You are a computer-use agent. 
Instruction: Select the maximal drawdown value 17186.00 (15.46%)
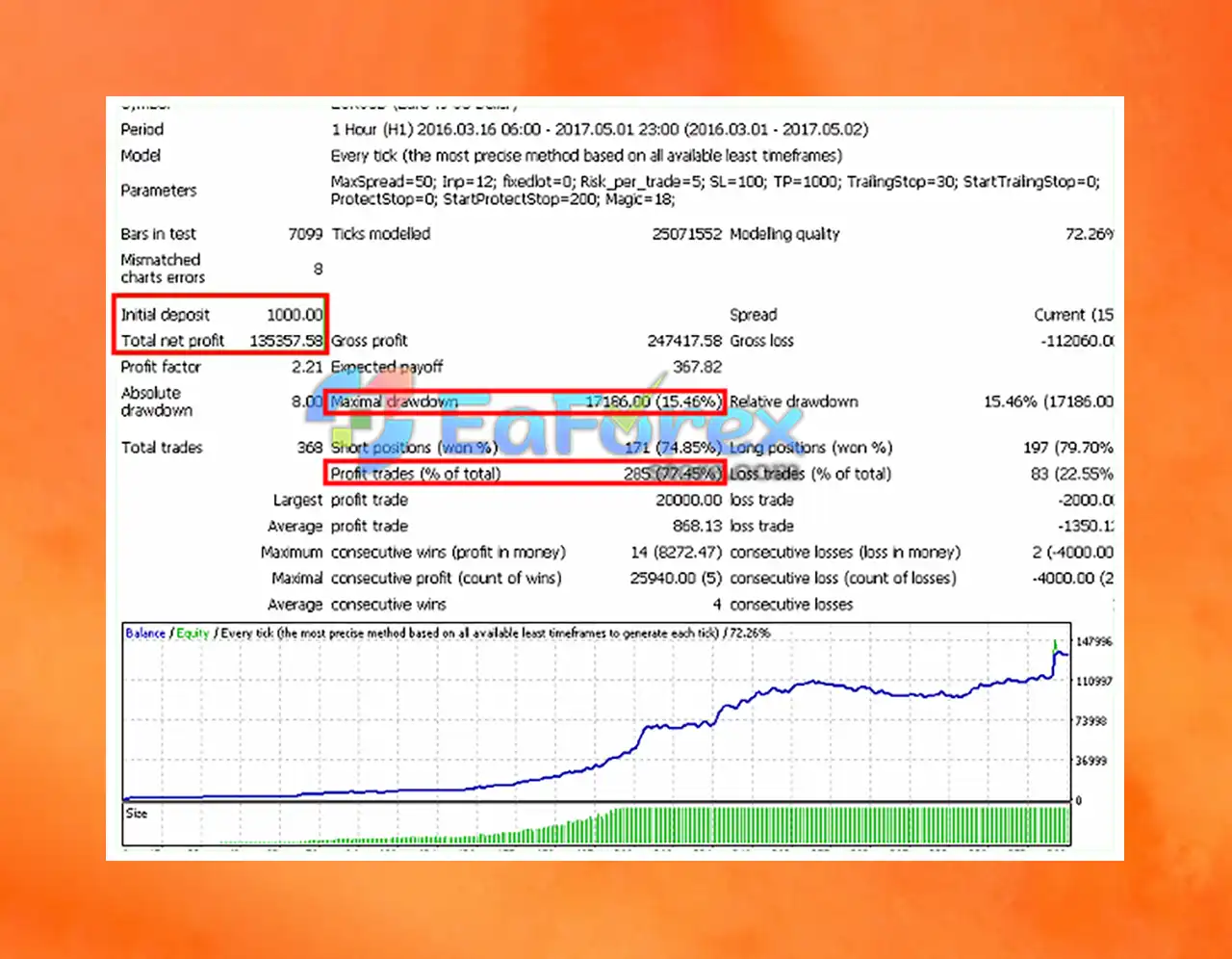click(x=653, y=402)
